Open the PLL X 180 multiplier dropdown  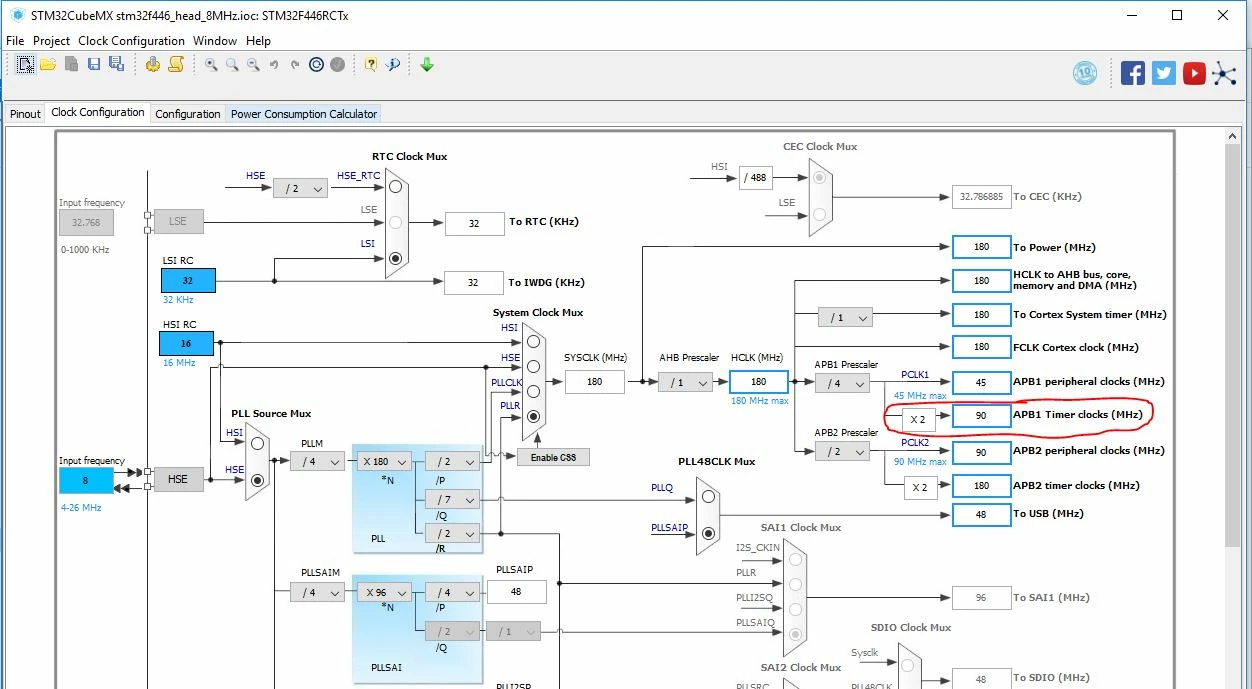coord(385,461)
